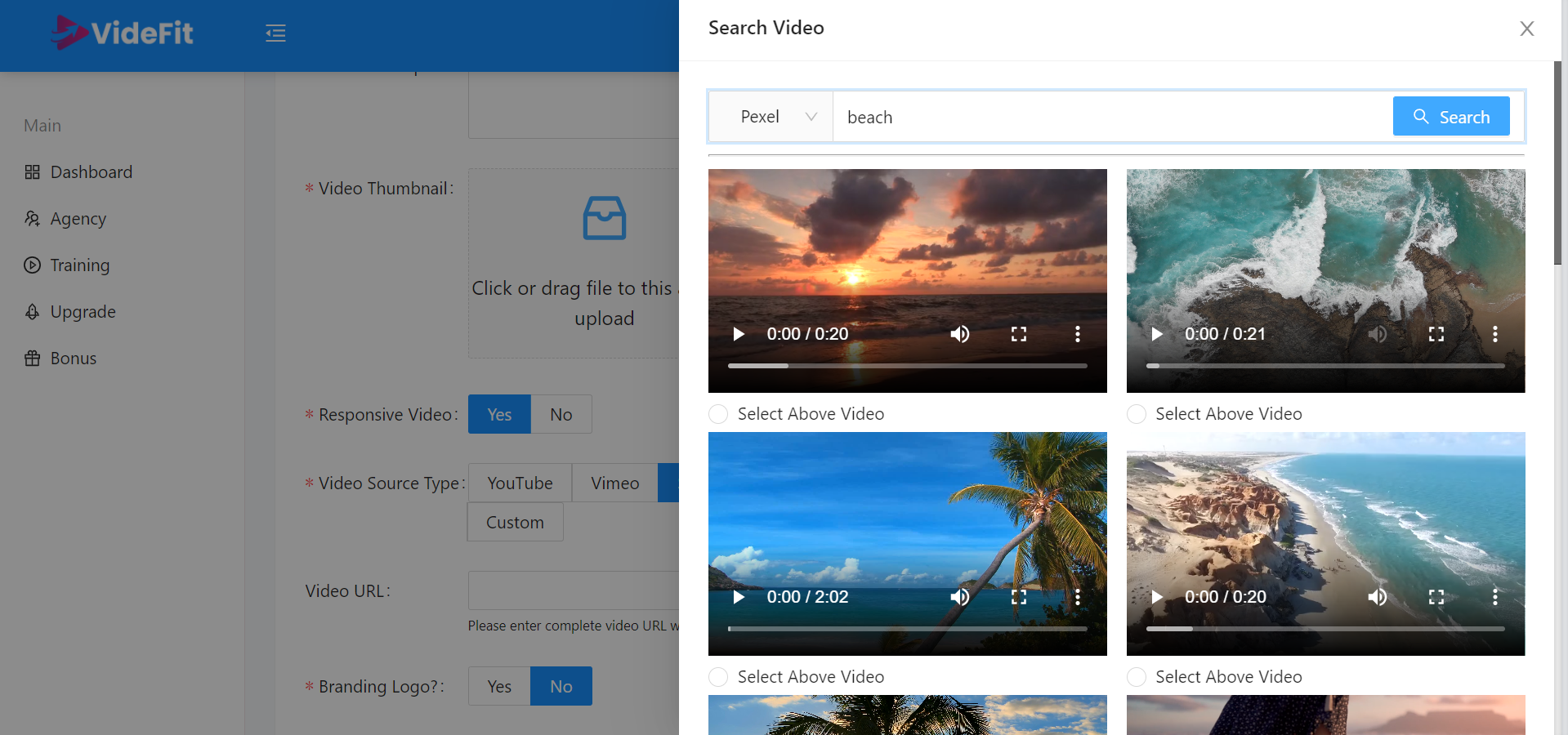Screen dimensions: 1568x735
Task: Open Dashboard in the sidebar
Action: (91, 172)
